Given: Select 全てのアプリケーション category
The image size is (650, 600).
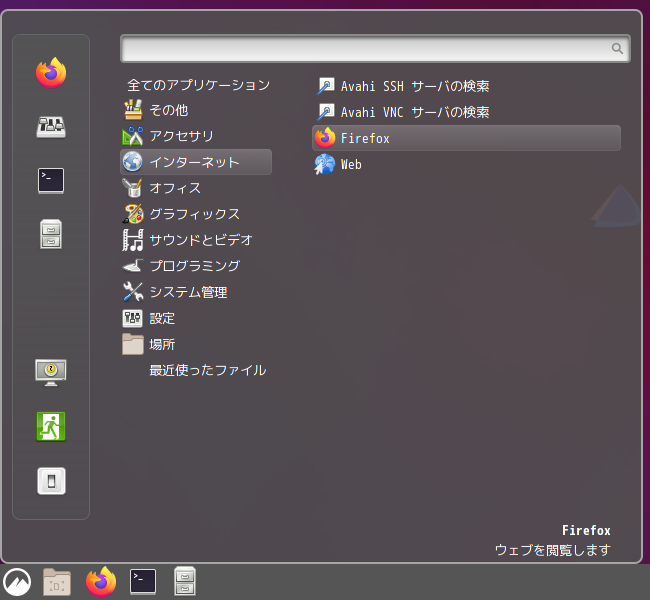Looking at the screenshot, I should [199, 85].
